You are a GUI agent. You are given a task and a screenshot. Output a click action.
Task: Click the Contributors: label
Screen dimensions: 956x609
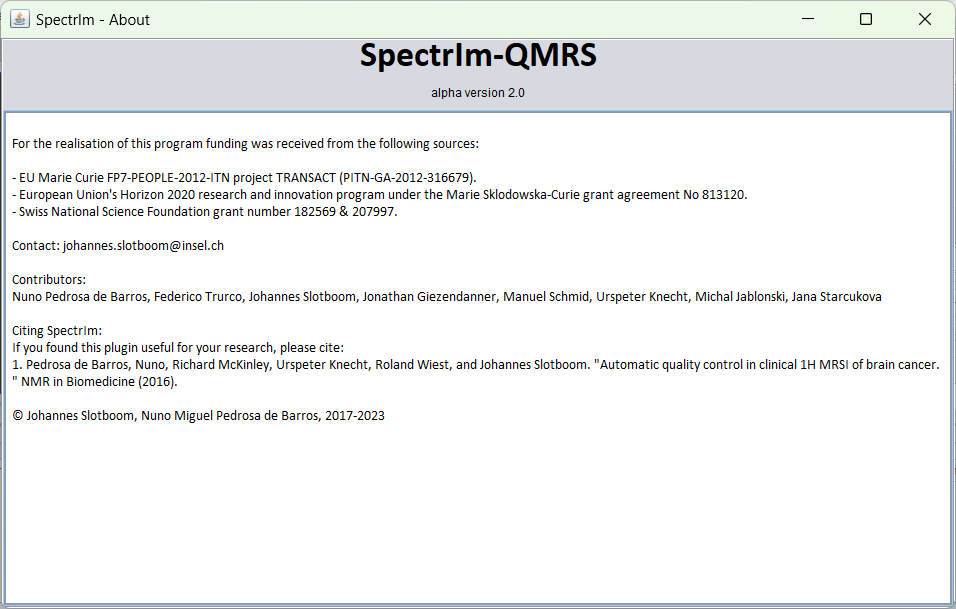point(49,280)
